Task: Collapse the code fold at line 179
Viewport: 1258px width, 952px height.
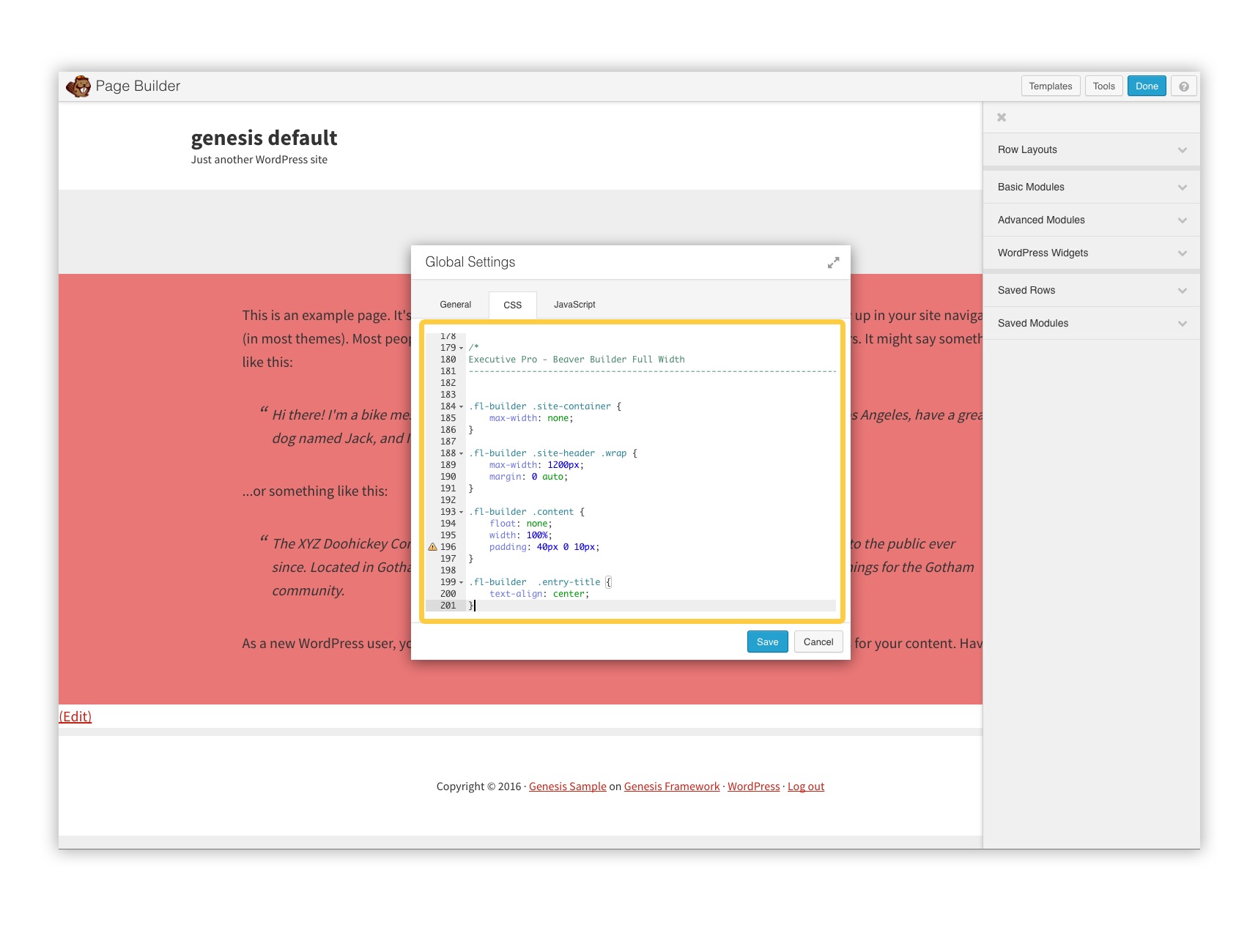Action: point(462,348)
